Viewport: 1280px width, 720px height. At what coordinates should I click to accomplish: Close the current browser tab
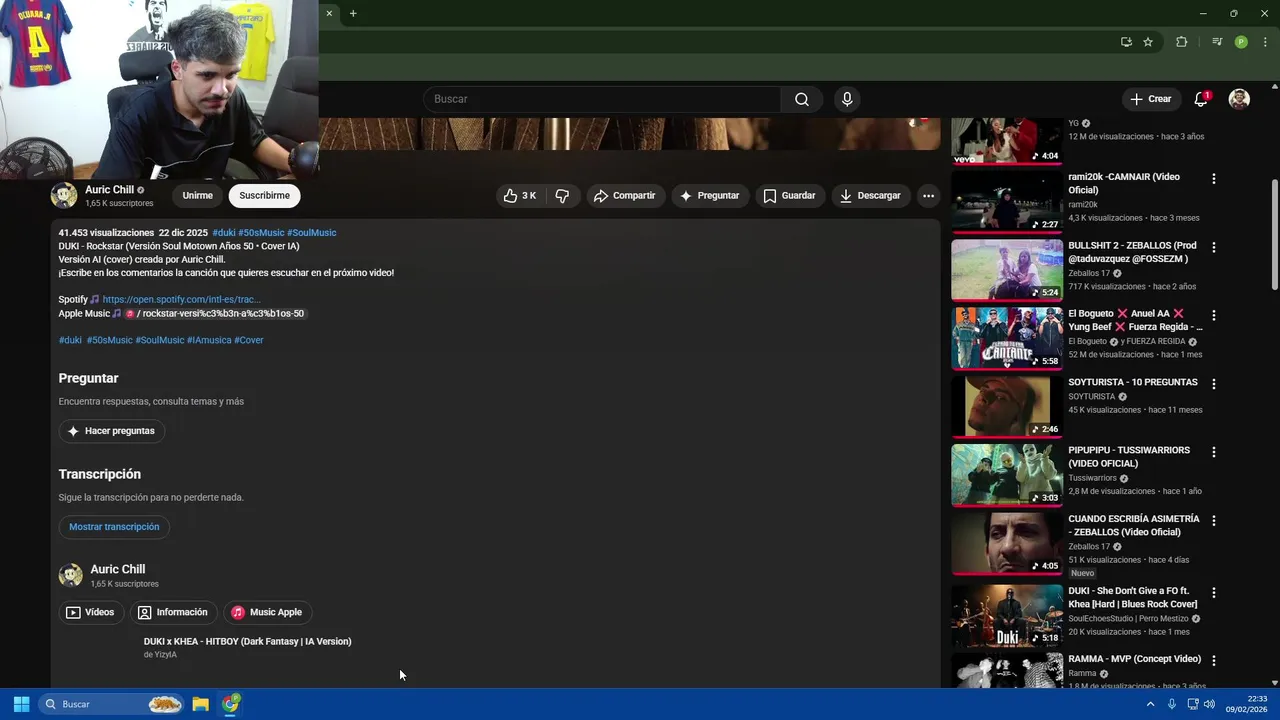click(329, 13)
